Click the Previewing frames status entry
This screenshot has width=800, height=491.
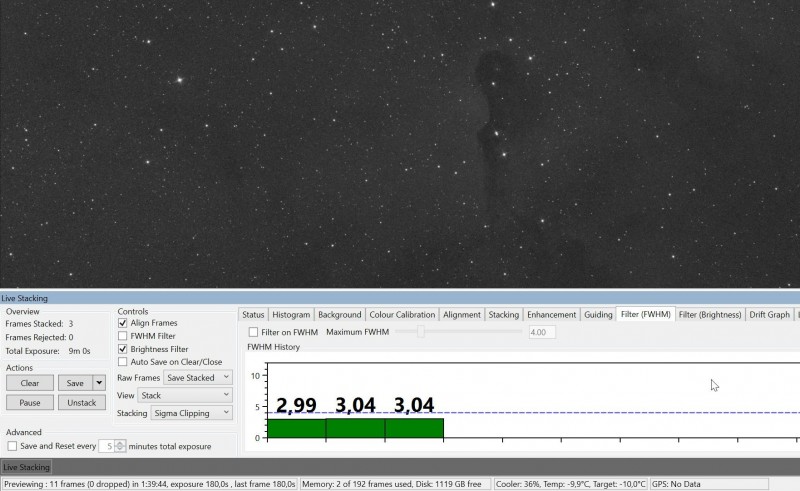[149, 484]
